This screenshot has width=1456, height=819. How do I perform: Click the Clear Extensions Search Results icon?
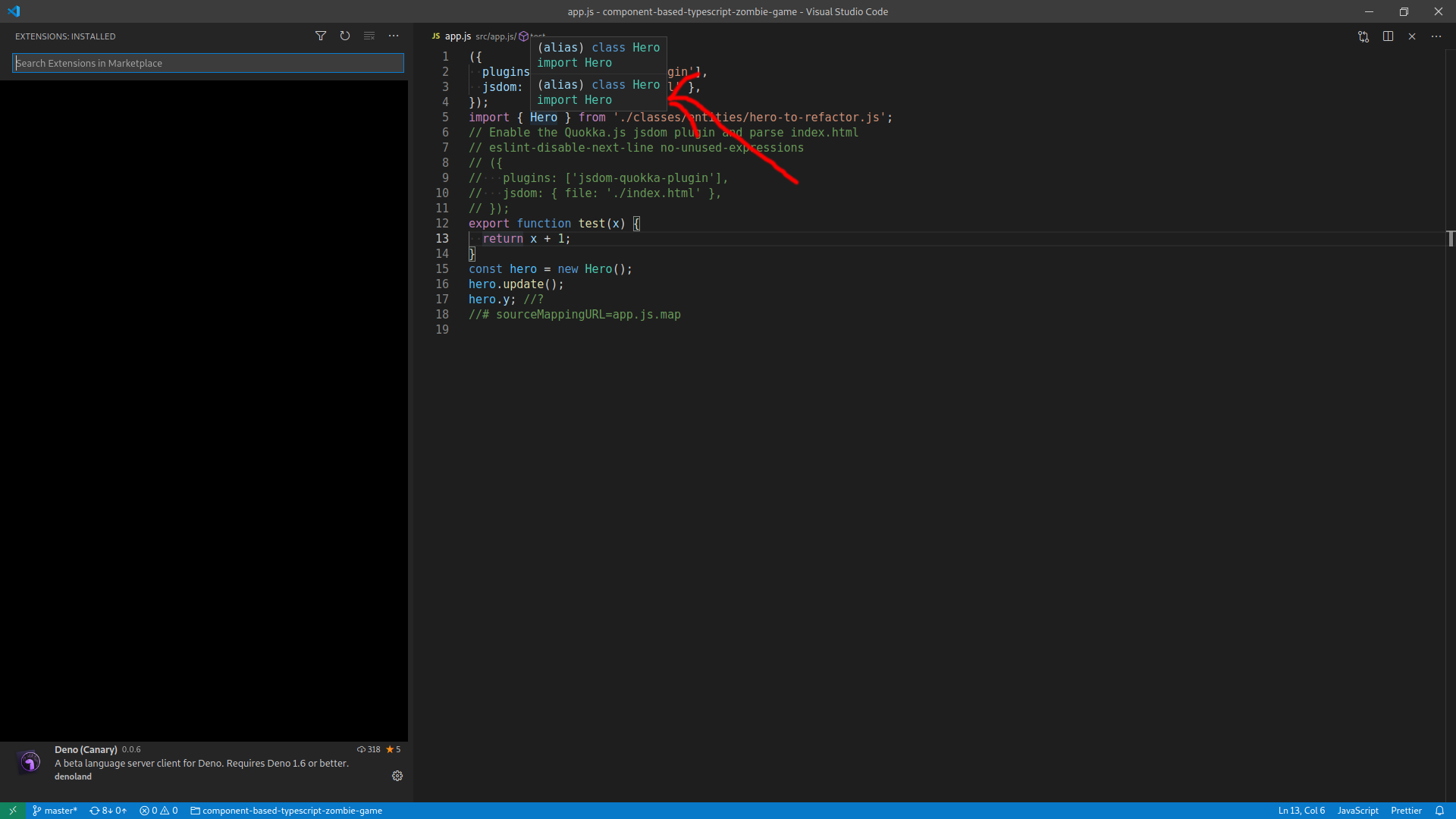369,36
